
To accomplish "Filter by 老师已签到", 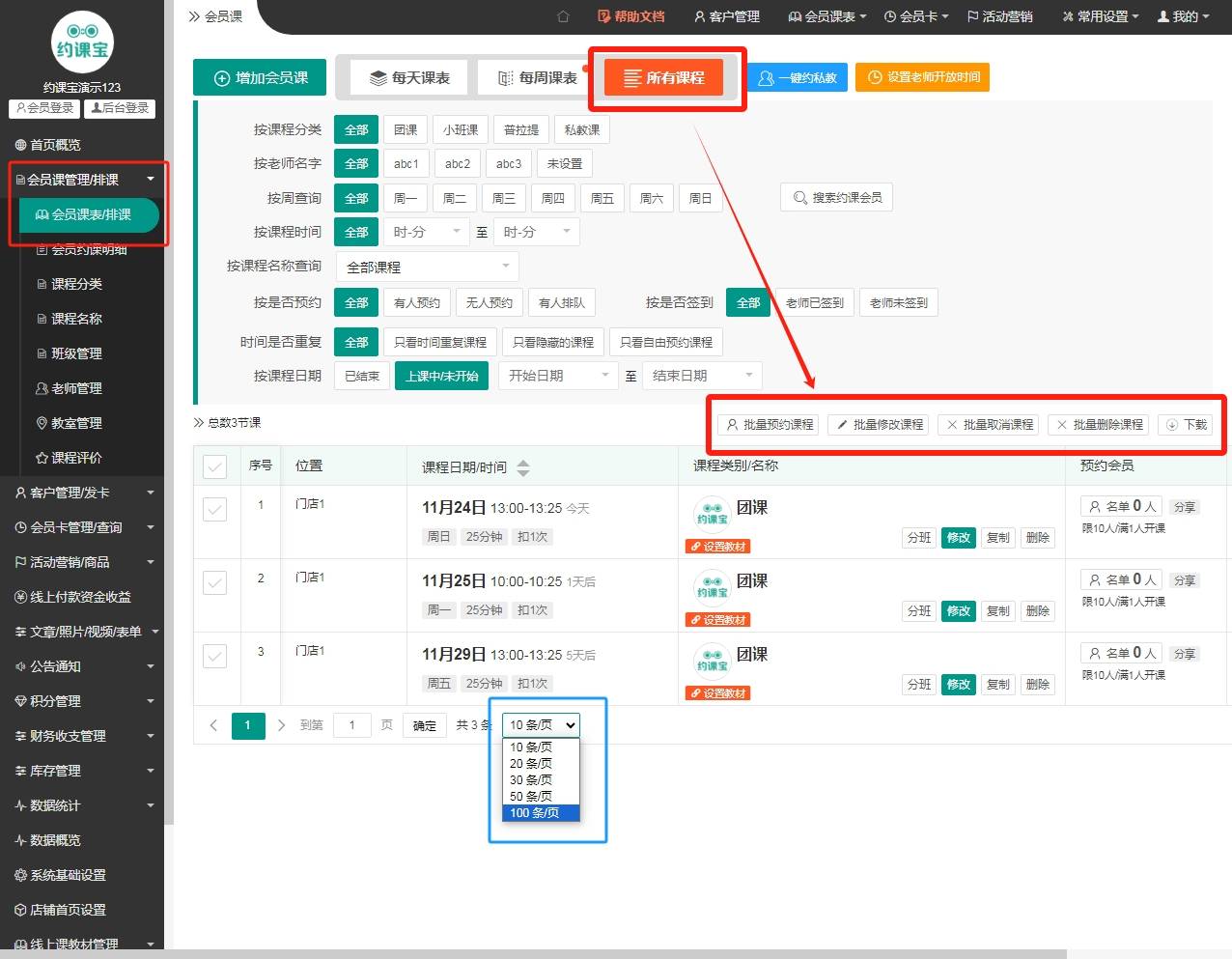I will (815, 302).
